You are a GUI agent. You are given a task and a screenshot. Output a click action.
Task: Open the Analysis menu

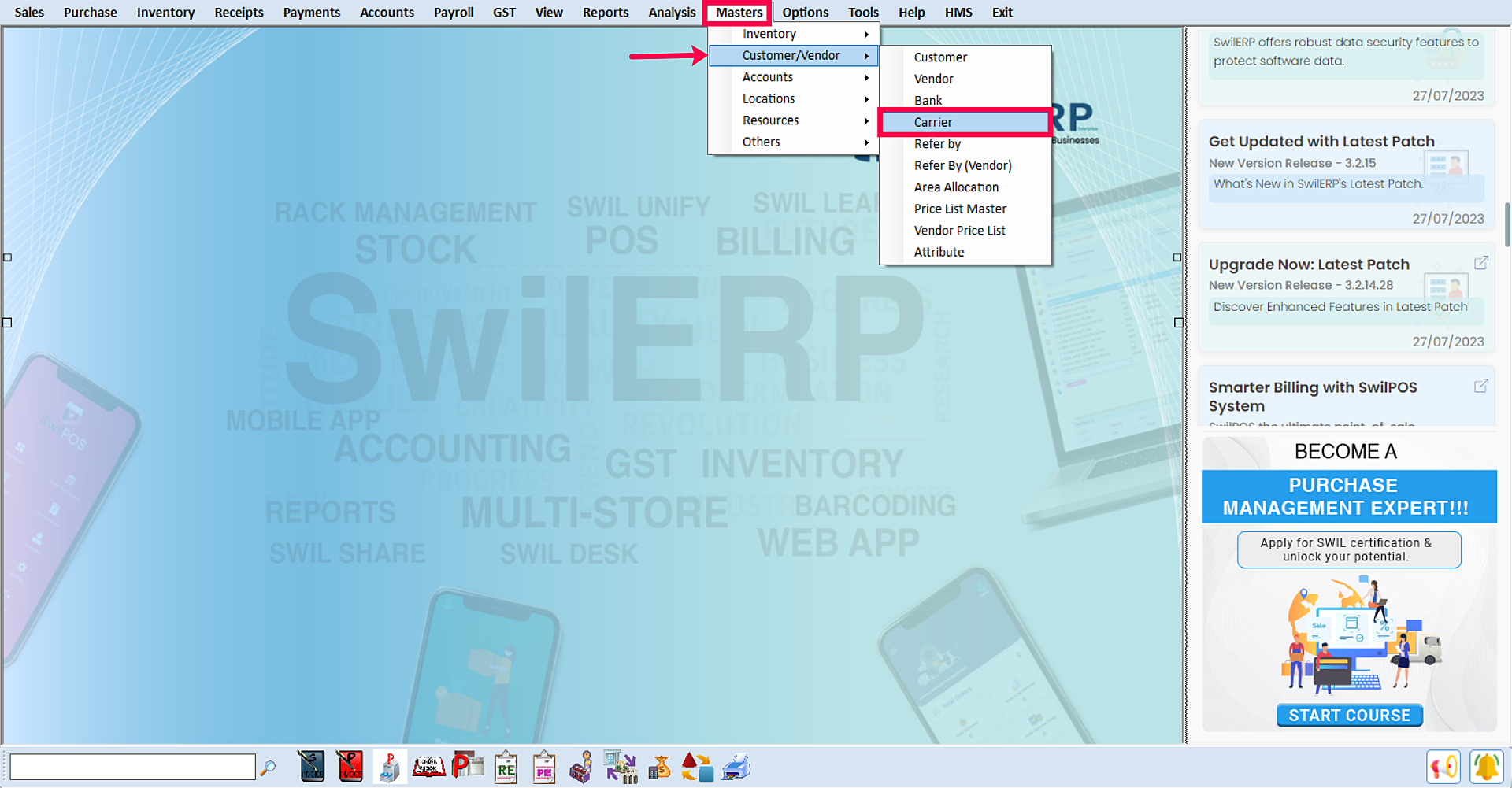pyautogui.click(x=672, y=13)
